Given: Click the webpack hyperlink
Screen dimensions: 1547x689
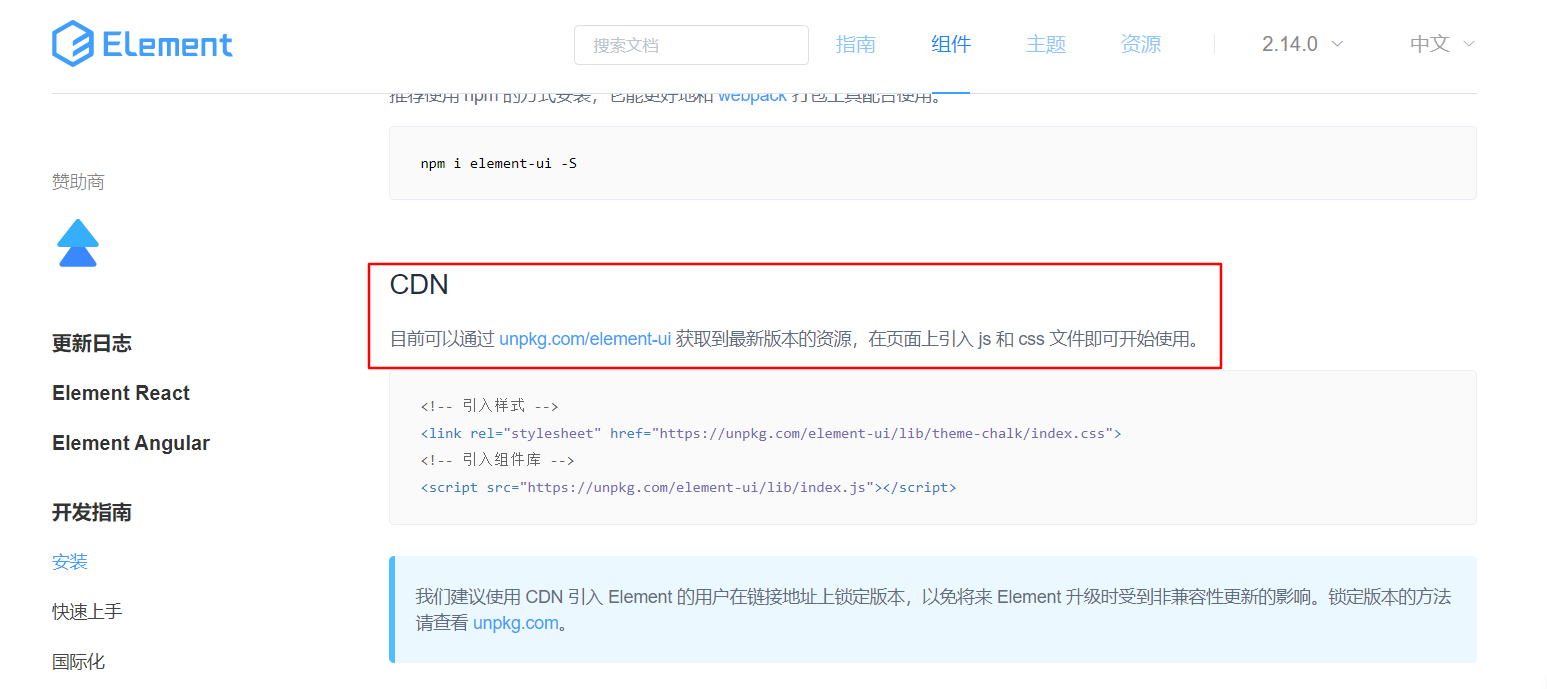Looking at the screenshot, I should click(752, 95).
